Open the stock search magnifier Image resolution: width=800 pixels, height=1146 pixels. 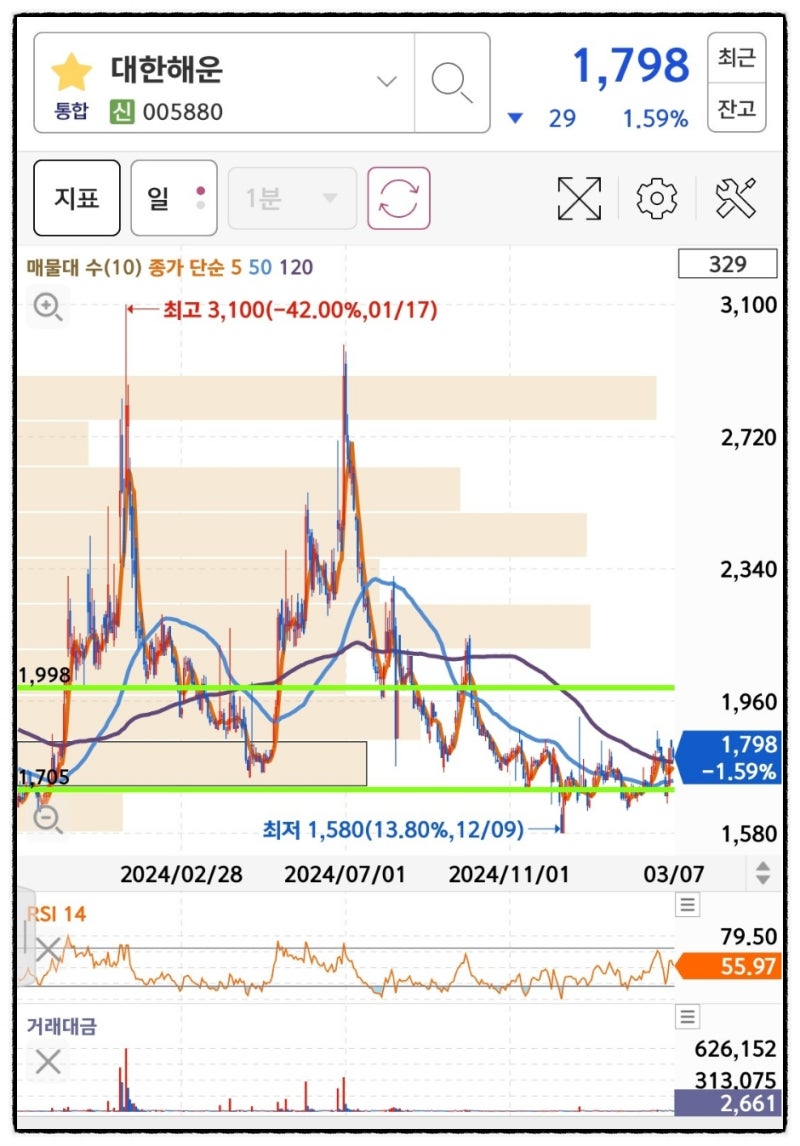point(451,82)
